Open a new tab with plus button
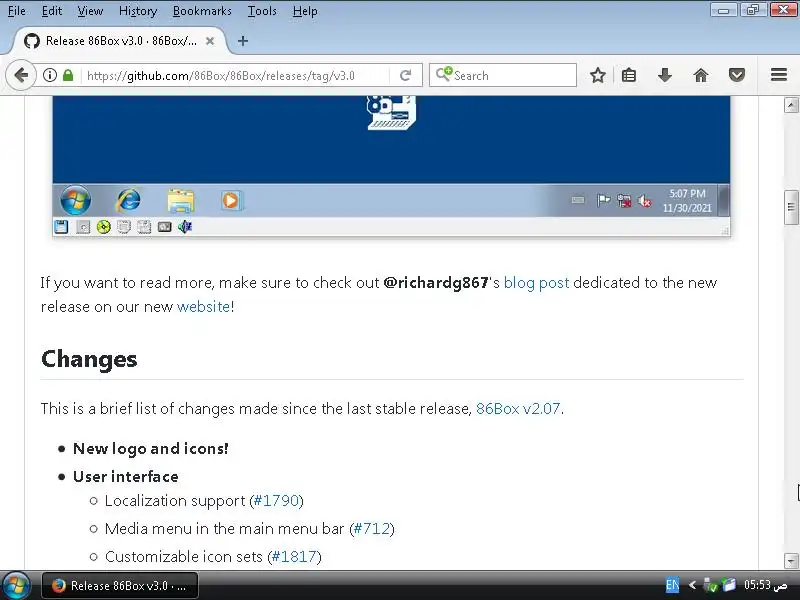800x600 pixels. (x=243, y=41)
